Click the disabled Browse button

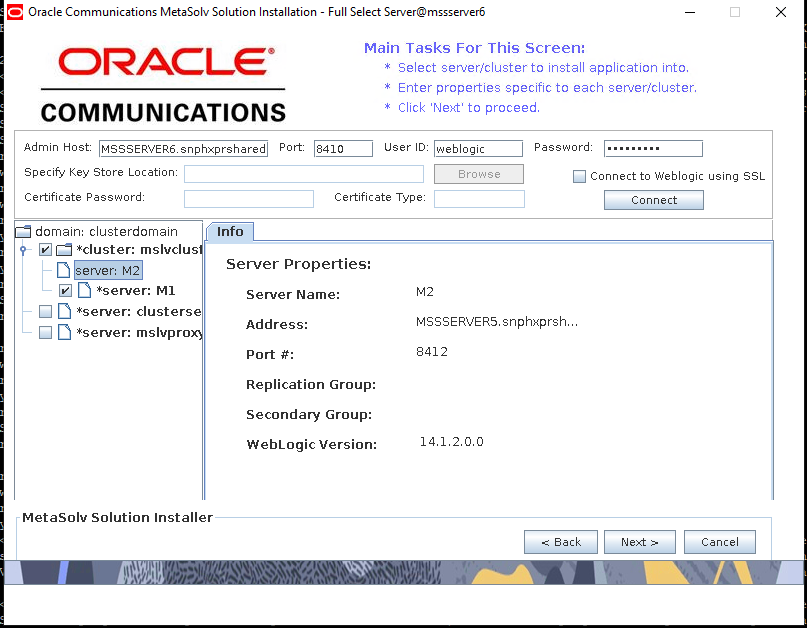pyautogui.click(x=479, y=174)
